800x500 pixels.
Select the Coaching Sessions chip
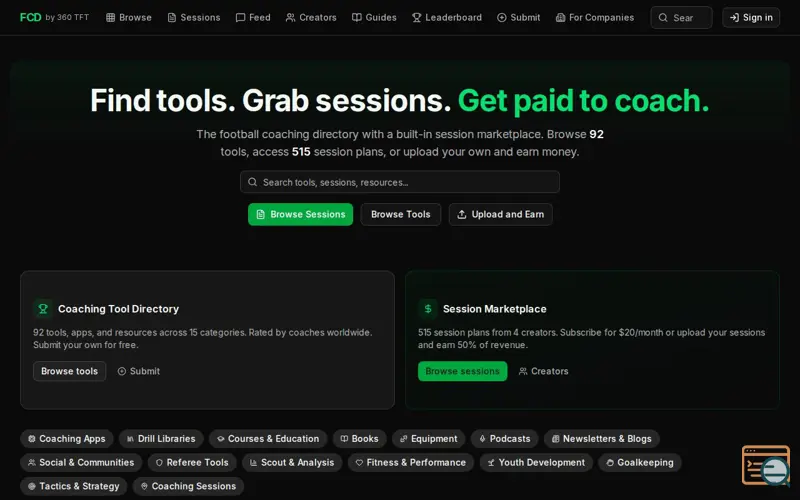coord(188,486)
